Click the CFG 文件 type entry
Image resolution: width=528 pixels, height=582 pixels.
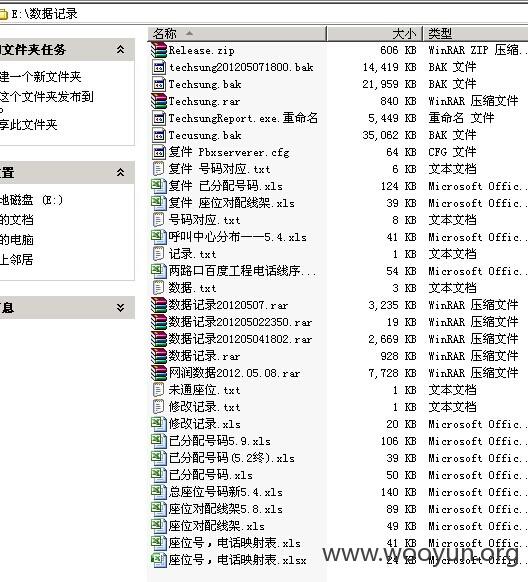pyautogui.click(x=452, y=152)
